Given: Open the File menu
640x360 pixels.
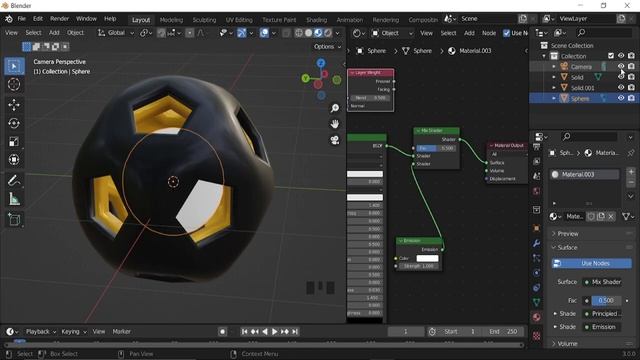Looking at the screenshot, I should coord(22,19).
